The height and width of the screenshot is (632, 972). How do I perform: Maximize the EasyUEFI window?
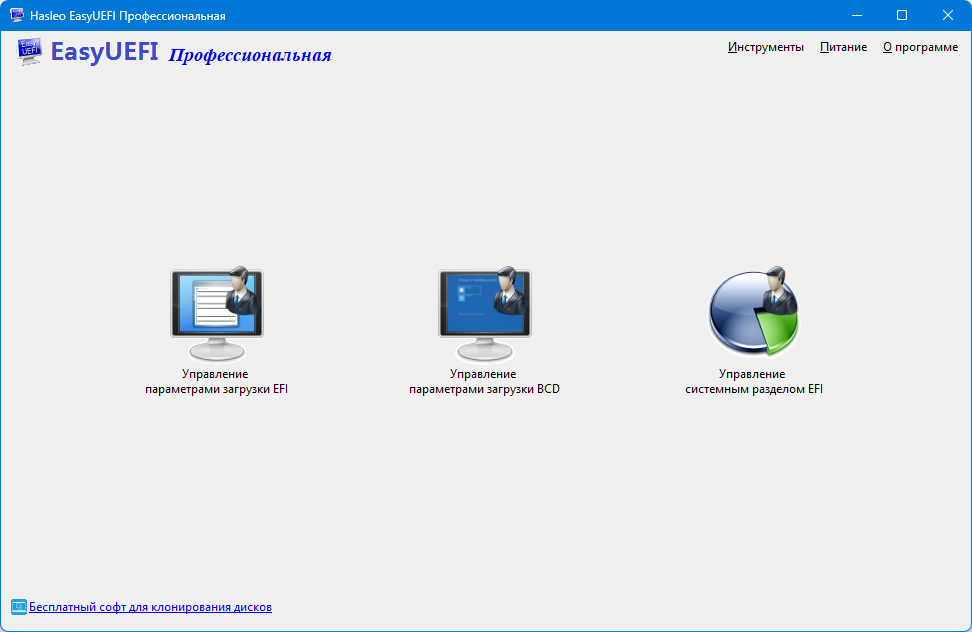902,15
